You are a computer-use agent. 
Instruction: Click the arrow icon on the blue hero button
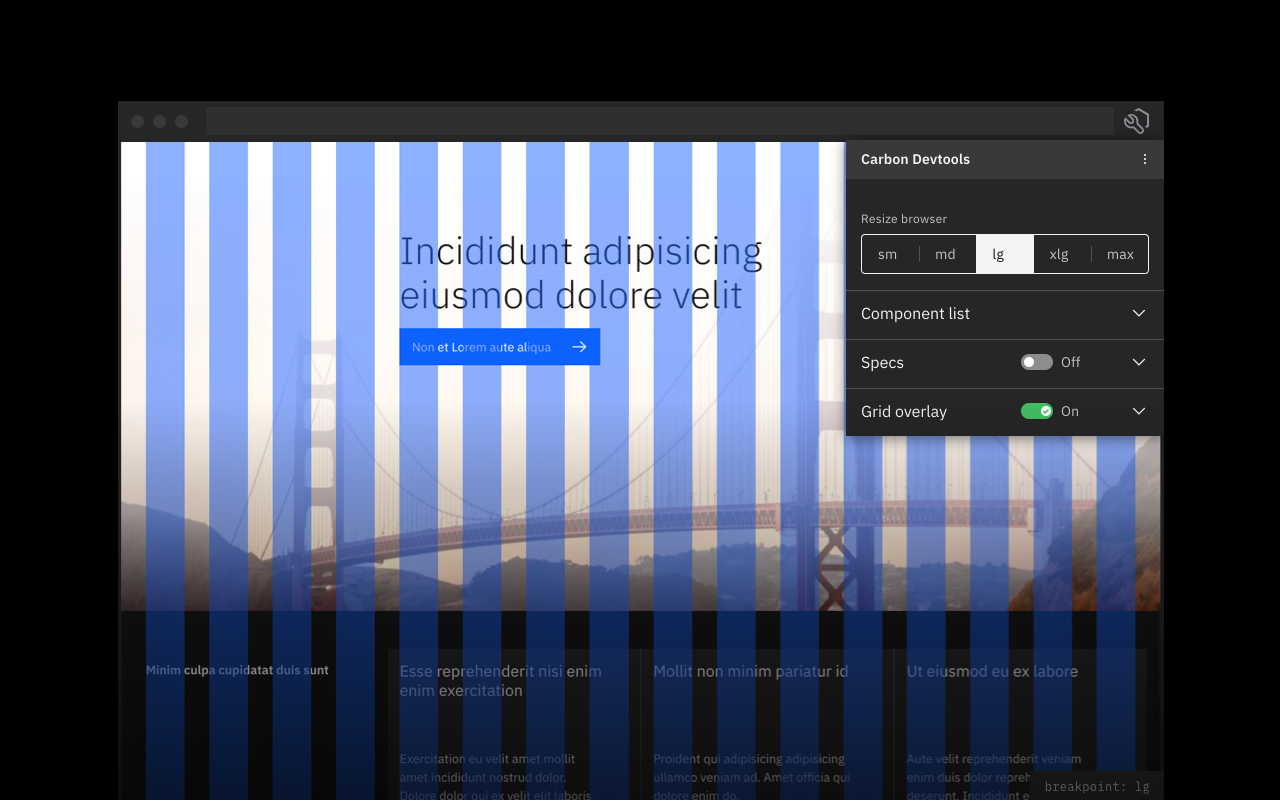(x=579, y=346)
